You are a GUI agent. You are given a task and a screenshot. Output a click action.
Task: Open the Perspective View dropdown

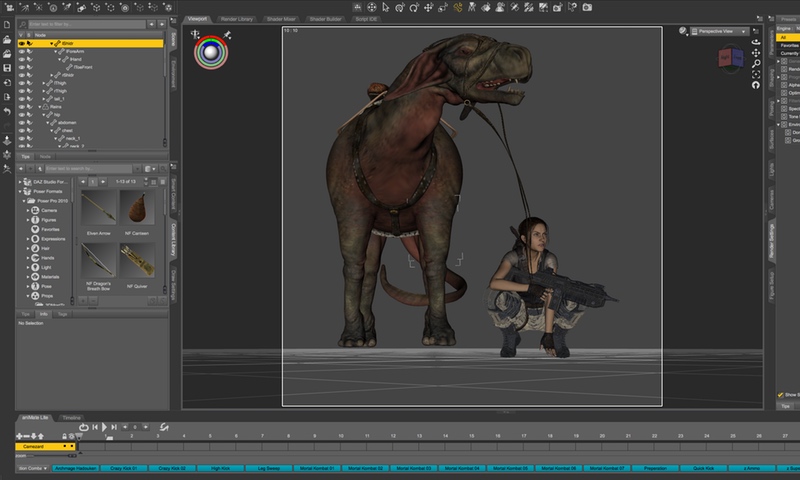[718, 32]
